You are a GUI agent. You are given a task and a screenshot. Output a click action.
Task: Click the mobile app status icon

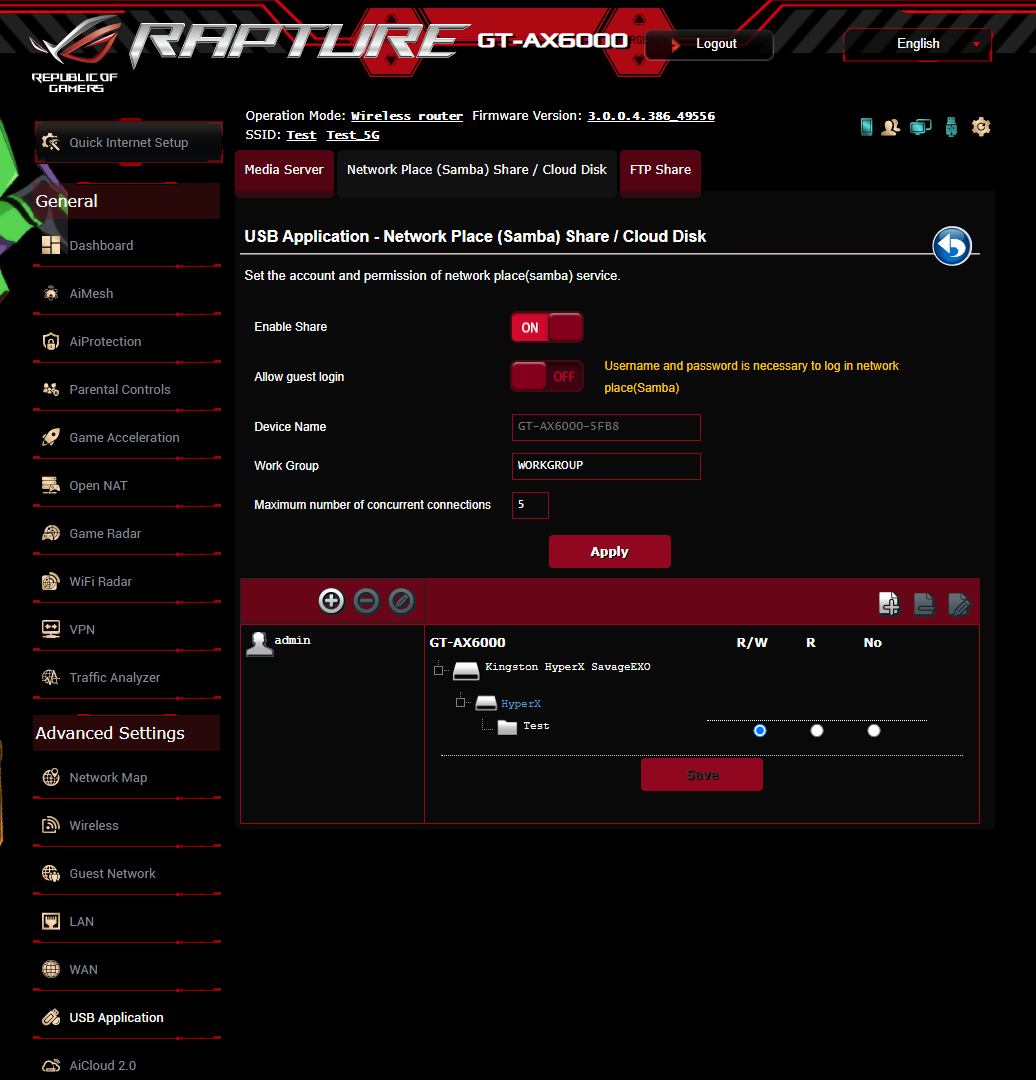tap(867, 127)
